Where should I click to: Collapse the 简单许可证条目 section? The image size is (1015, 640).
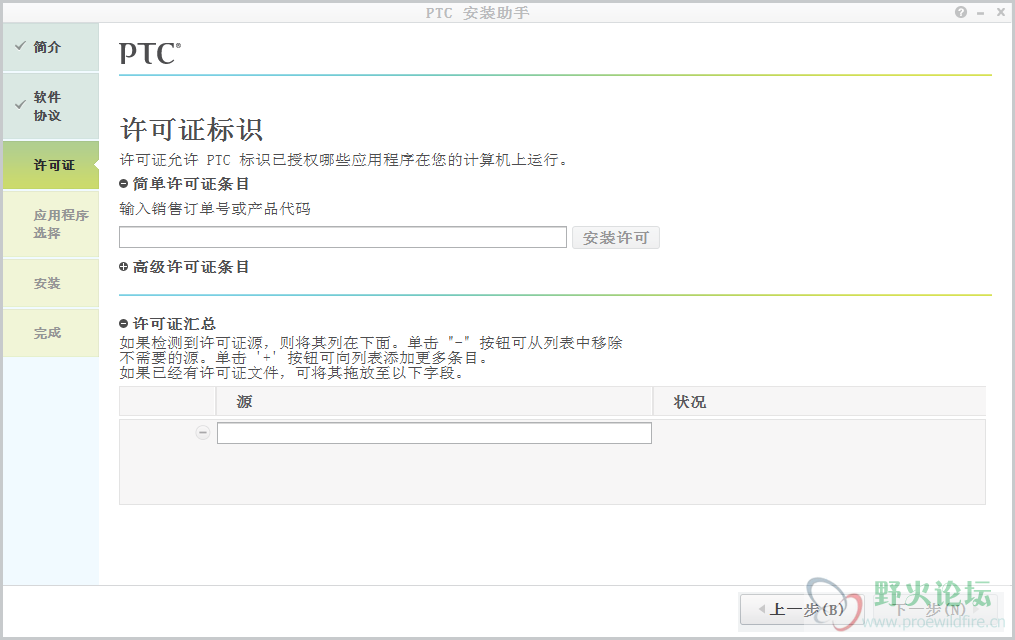click(124, 184)
